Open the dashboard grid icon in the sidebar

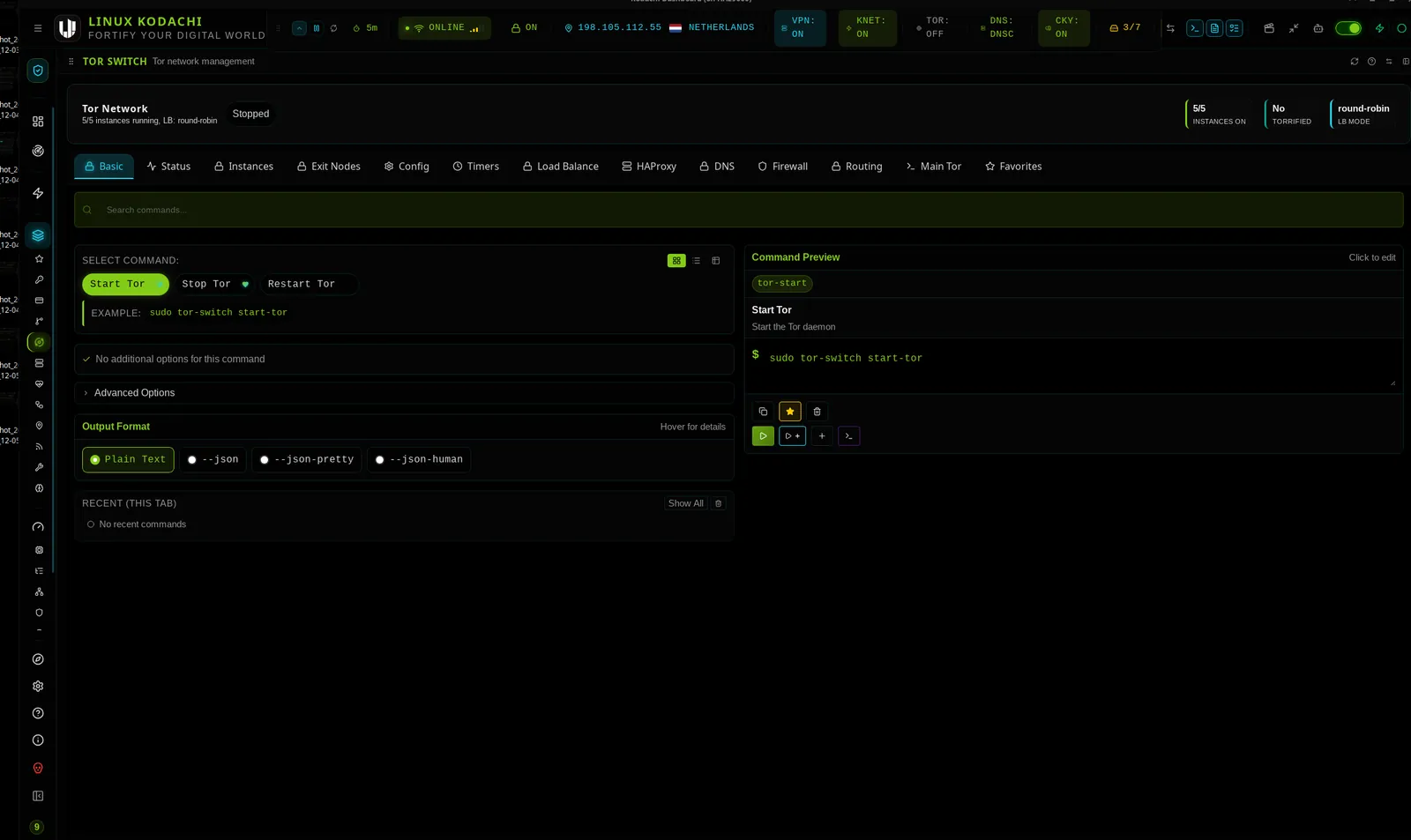(x=38, y=122)
